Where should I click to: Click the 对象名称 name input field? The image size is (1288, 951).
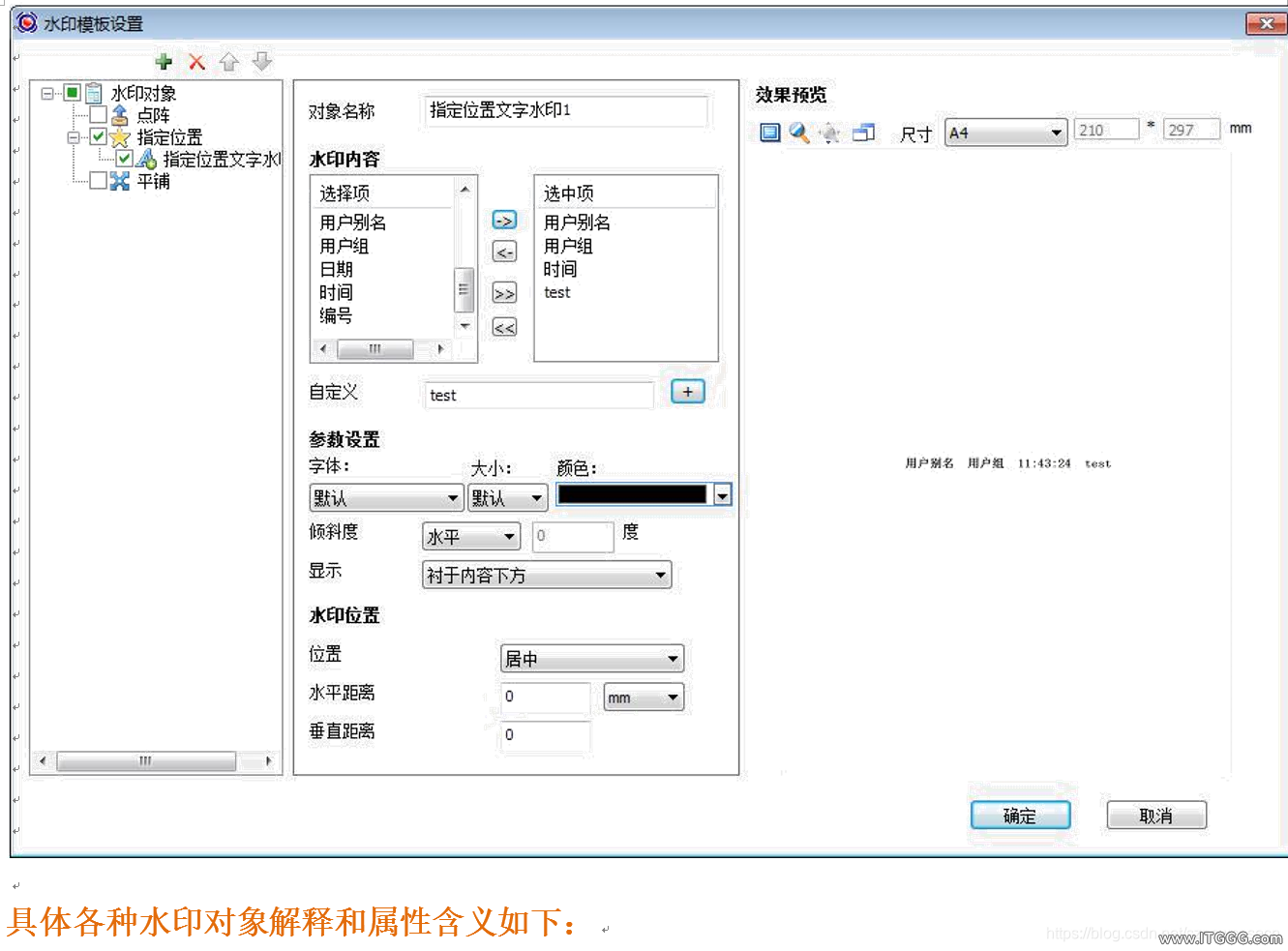[566, 110]
